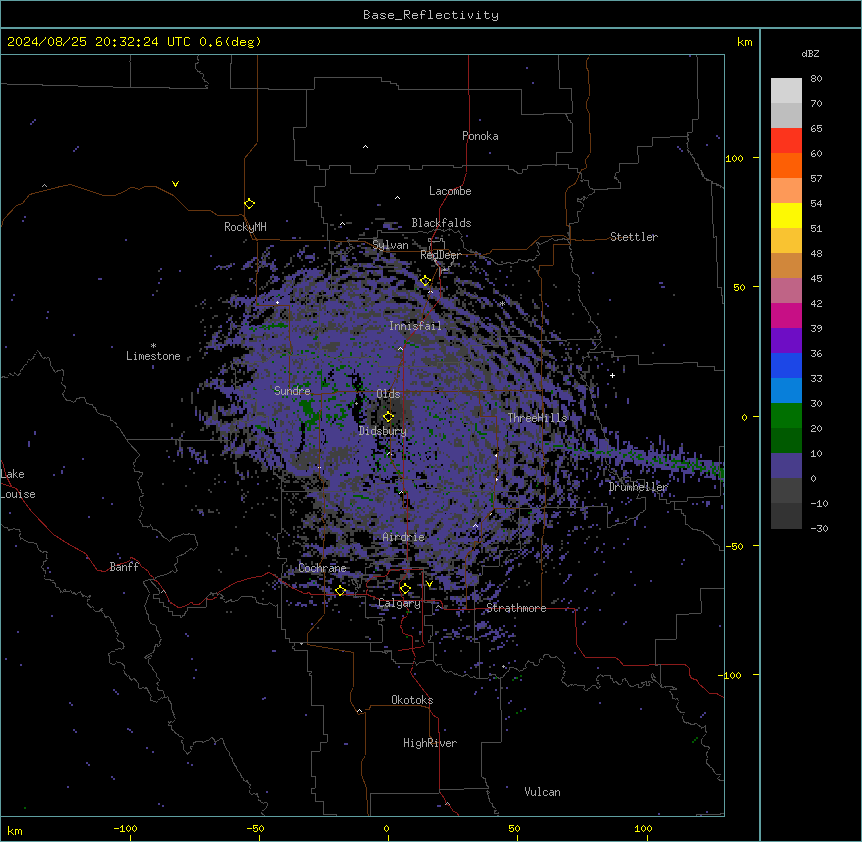
Task: Click the Calgary city label
Action: (400, 603)
